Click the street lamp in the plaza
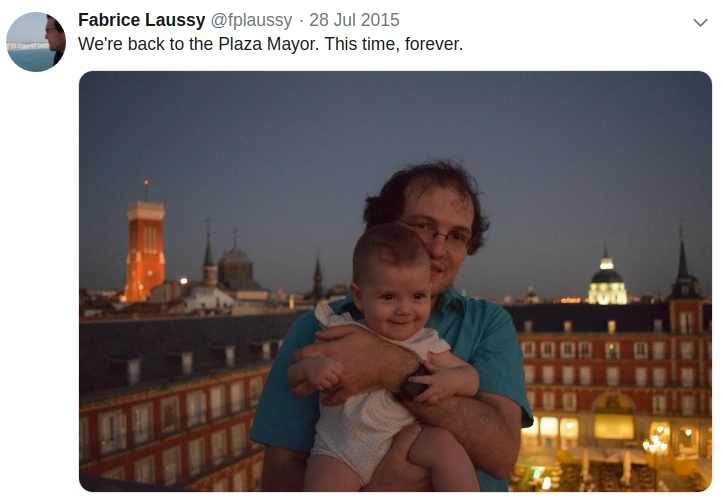Image resolution: width=723 pixels, height=499 pixels. click(656, 450)
